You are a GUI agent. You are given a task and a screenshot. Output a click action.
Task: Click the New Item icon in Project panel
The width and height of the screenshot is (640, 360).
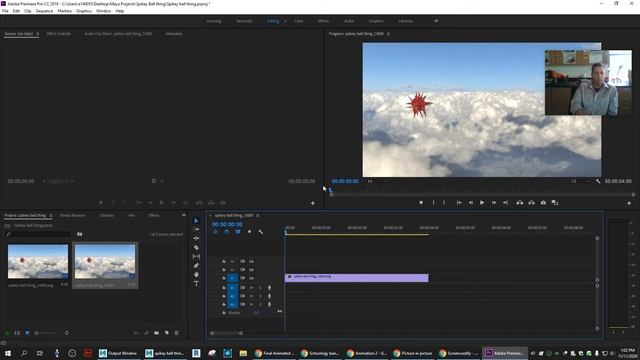167,333
